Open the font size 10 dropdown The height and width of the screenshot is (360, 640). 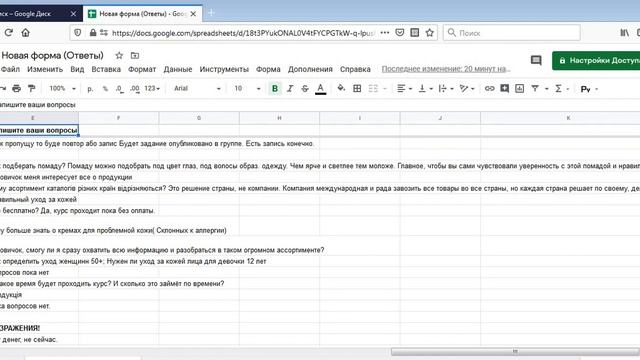pyautogui.click(x=247, y=89)
